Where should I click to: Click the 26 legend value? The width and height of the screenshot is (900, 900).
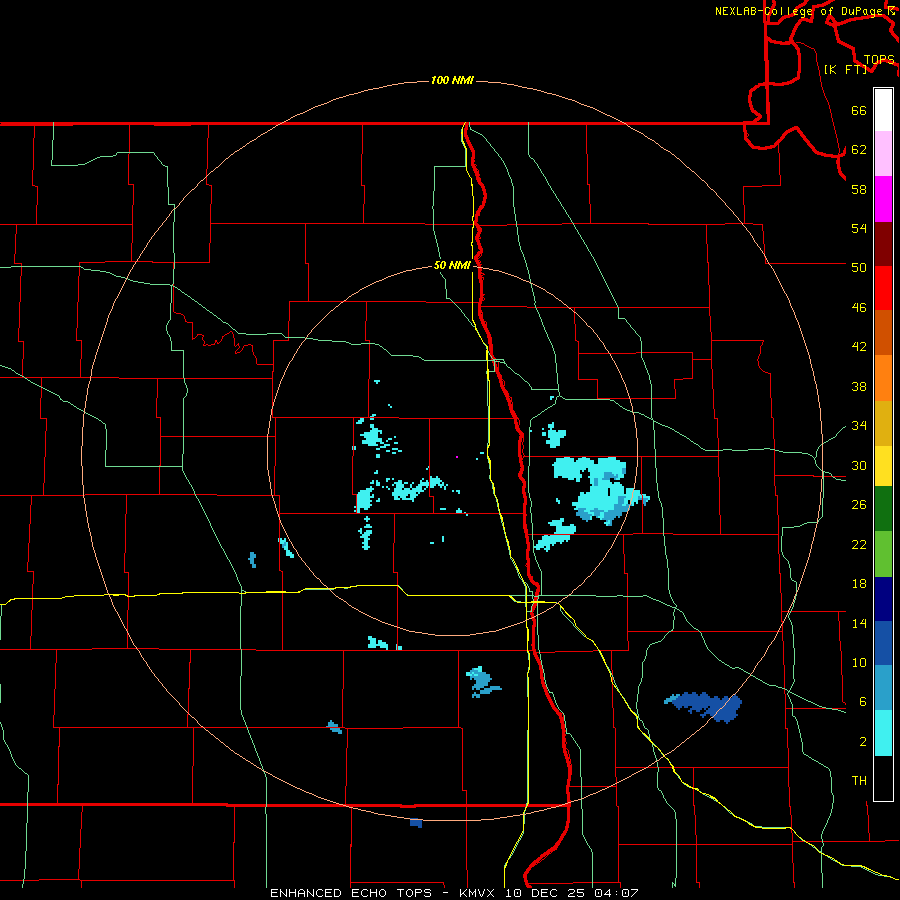[x=859, y=505]
